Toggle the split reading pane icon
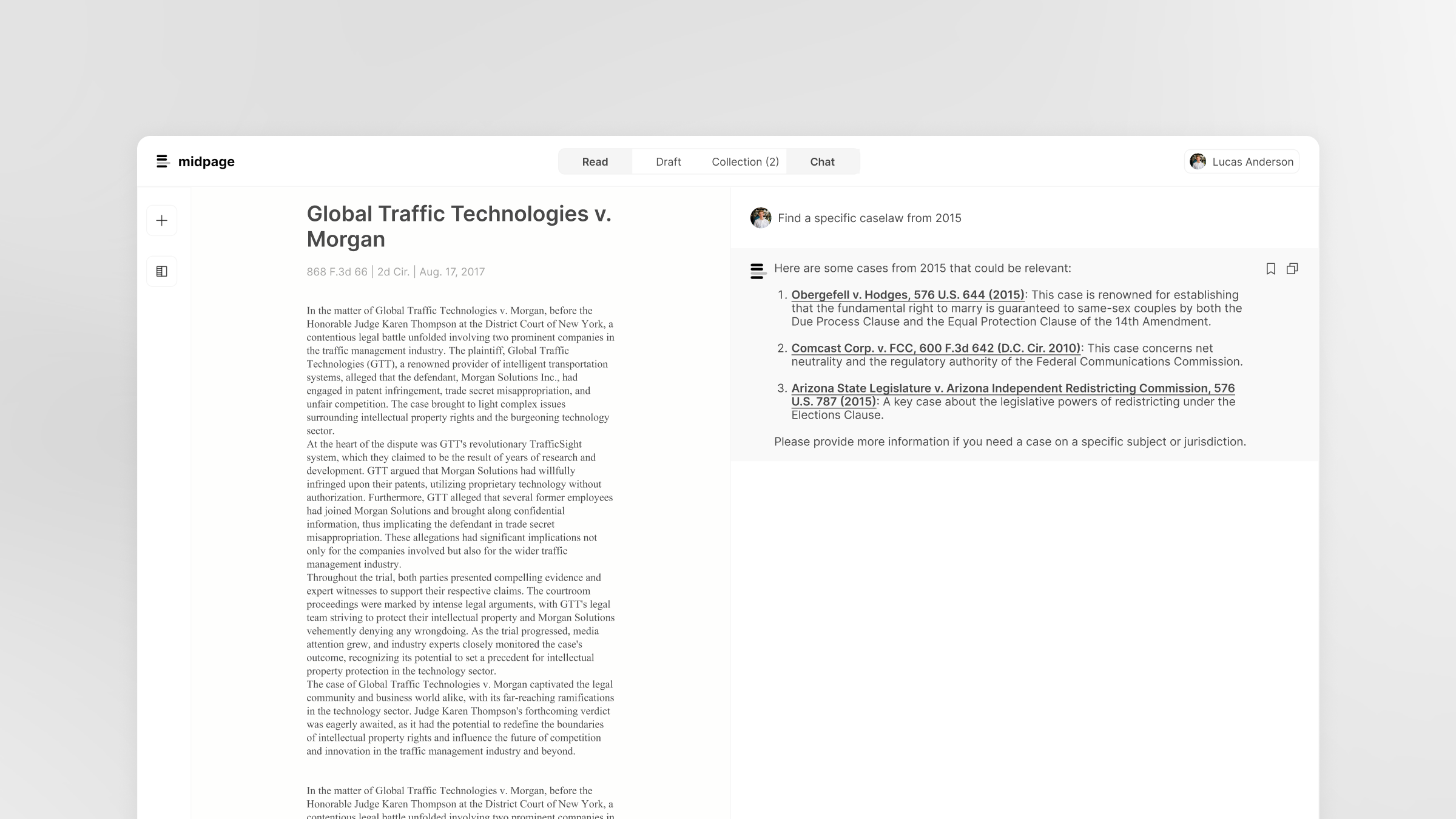The image size is (1456, 819). 161,271
